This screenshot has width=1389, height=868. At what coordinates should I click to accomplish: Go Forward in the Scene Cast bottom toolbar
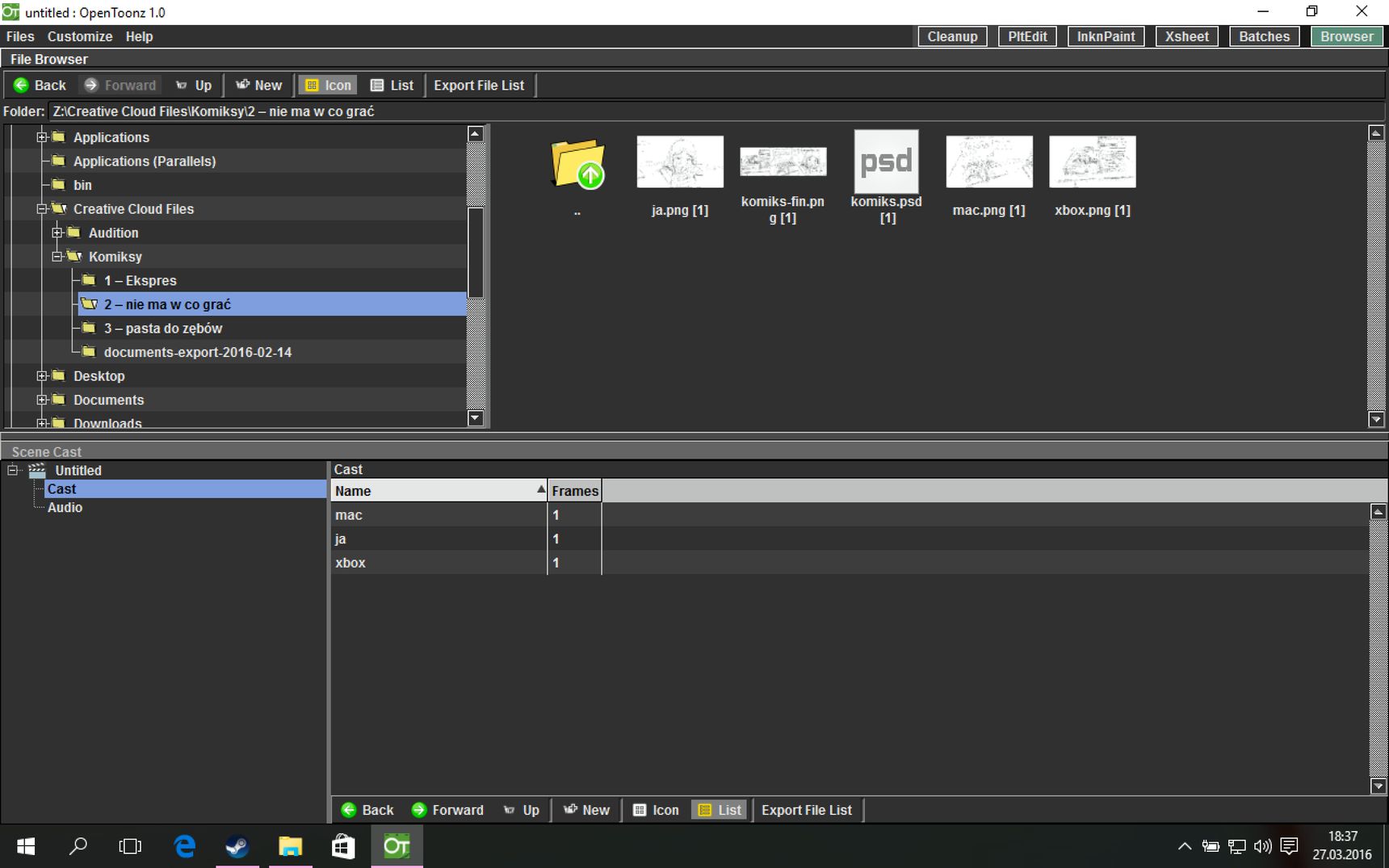point(447,810)
